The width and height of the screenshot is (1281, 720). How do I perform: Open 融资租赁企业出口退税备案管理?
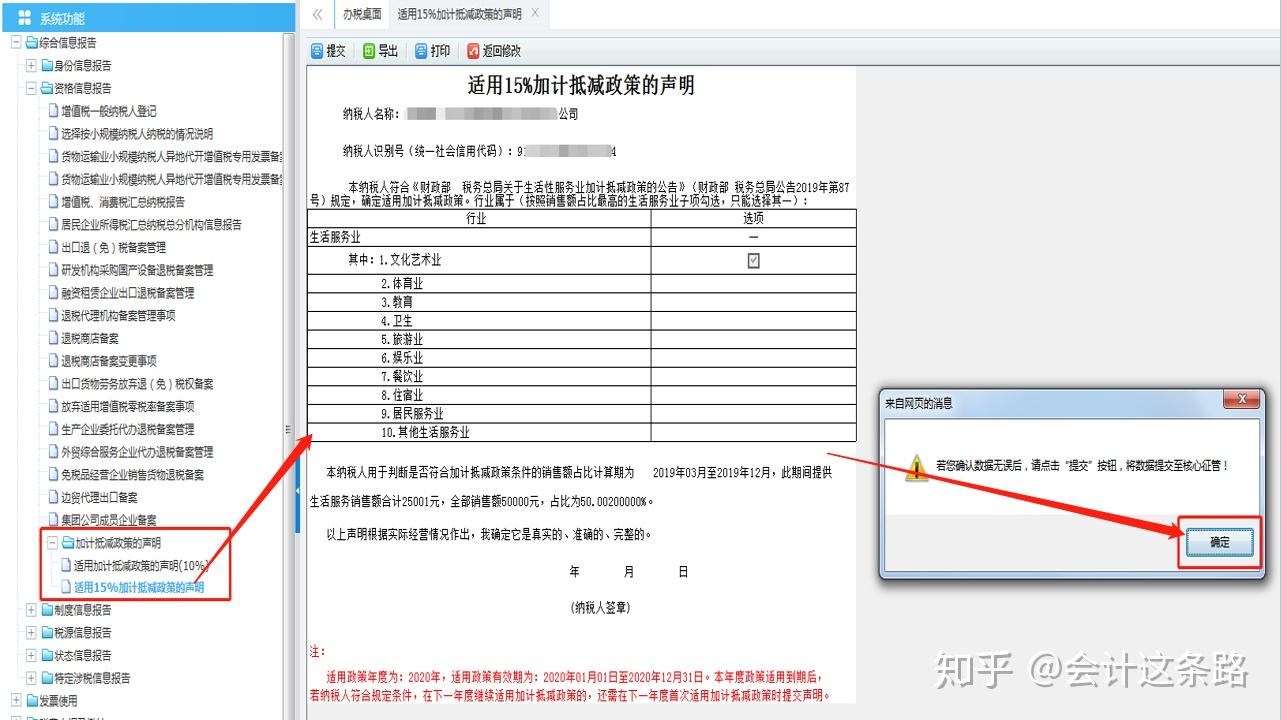click(x=127, y=292)
